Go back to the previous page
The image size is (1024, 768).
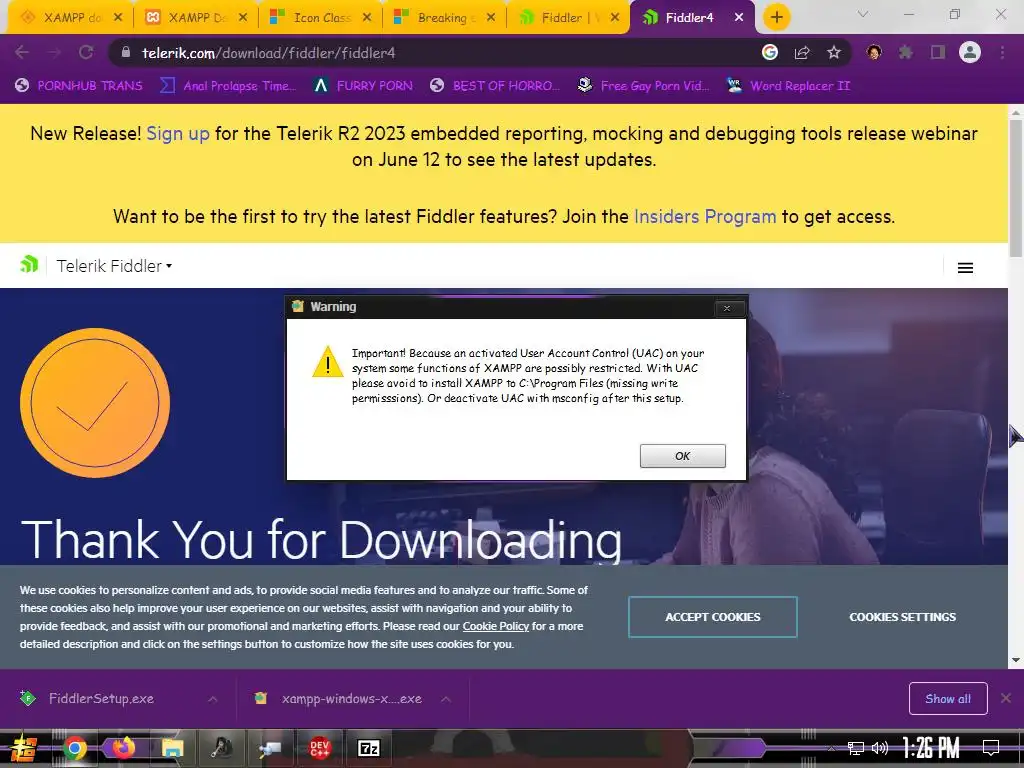[22, 53]
